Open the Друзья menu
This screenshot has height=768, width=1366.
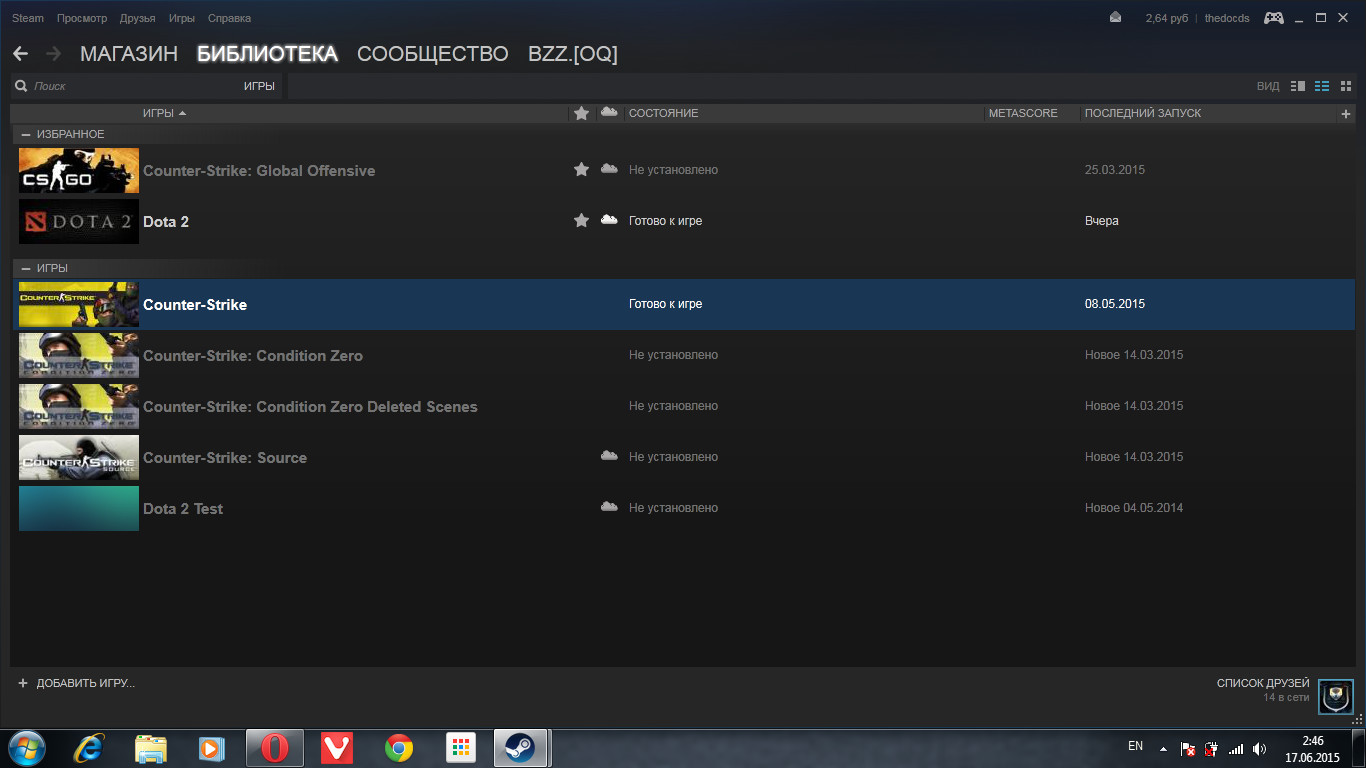click(137, 18)
